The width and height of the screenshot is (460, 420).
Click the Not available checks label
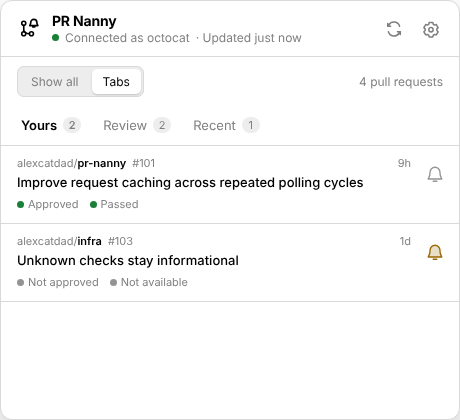pyautogui.click(x=154, y=282)
